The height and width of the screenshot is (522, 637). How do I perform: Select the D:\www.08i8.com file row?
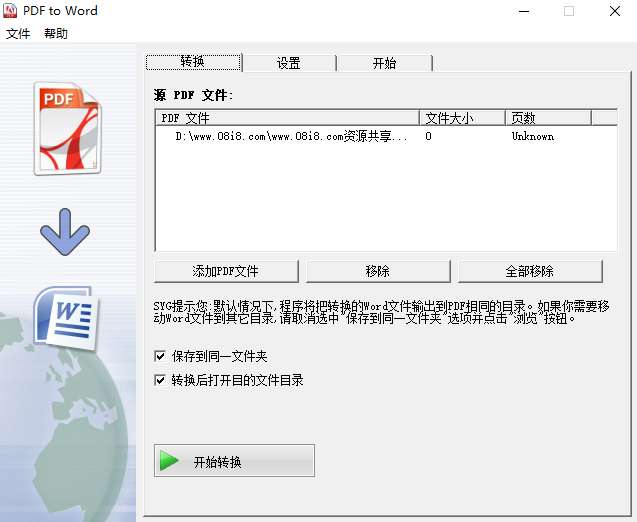[x=386, y=136]
